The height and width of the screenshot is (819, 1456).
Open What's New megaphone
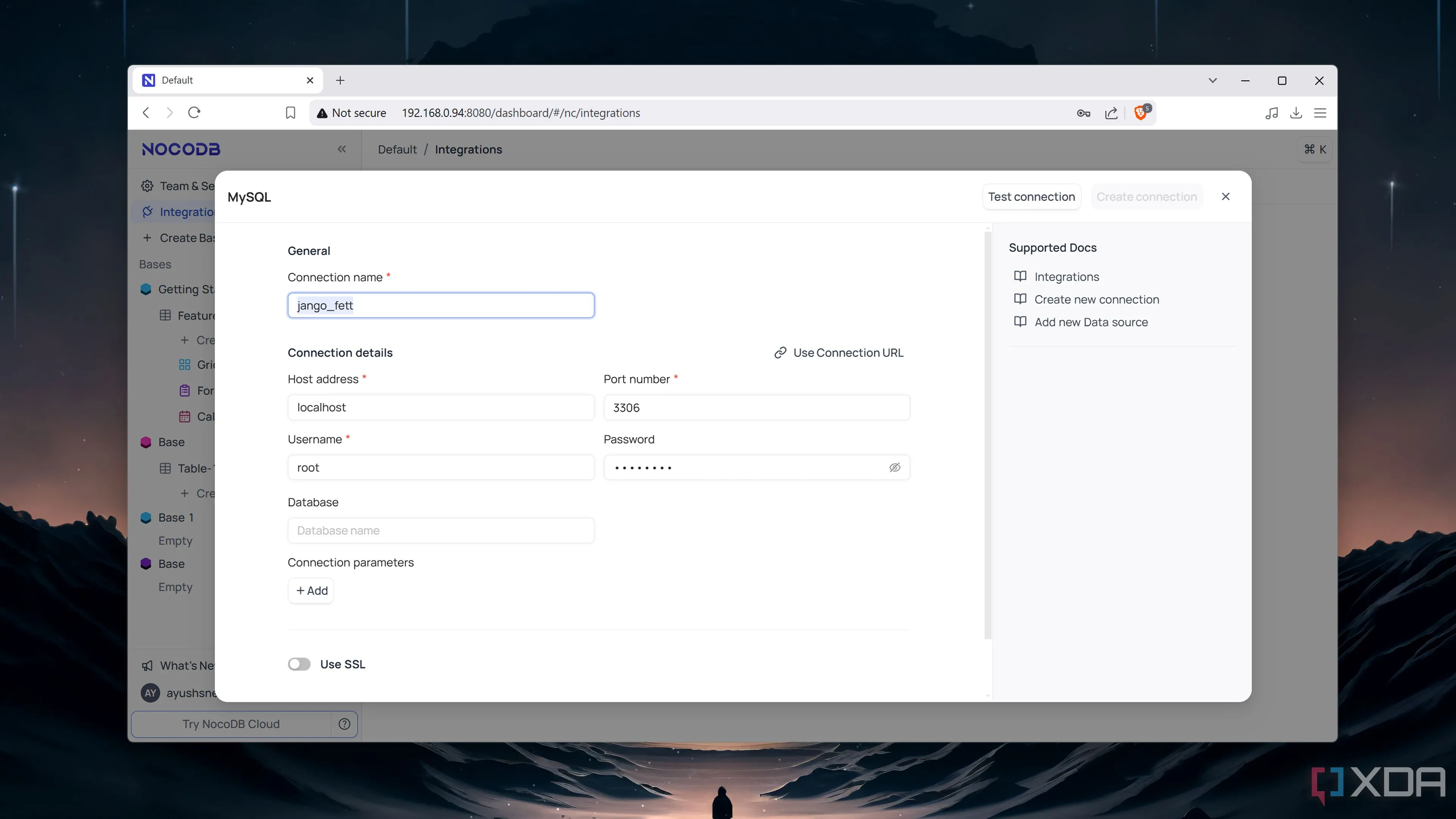click(147, 666)
